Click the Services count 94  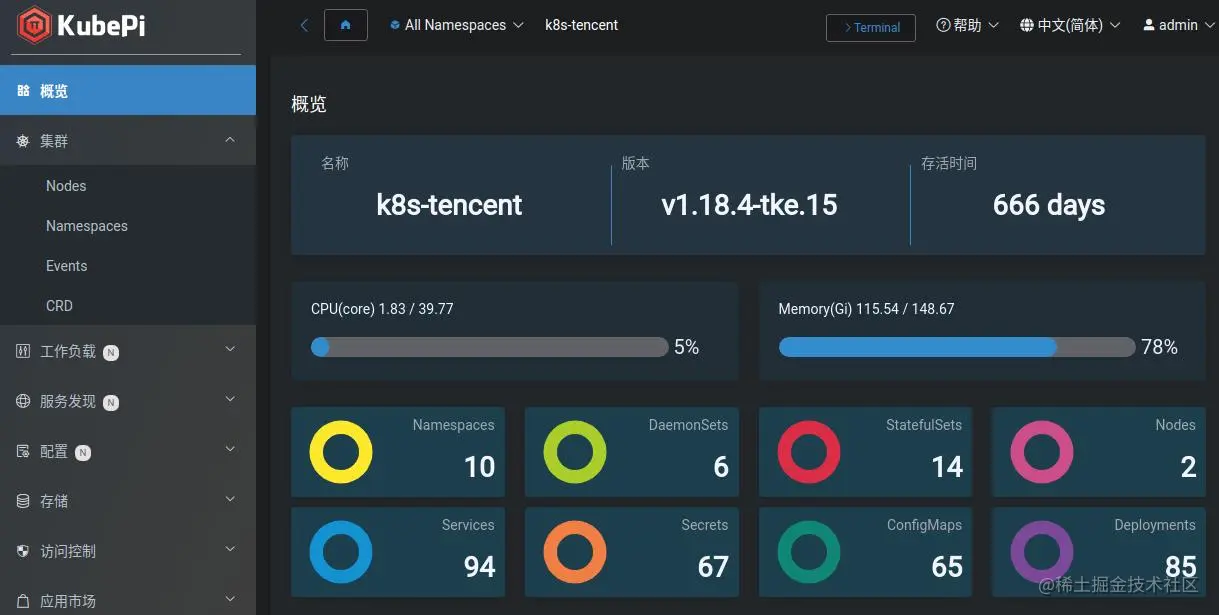point(479,567)
